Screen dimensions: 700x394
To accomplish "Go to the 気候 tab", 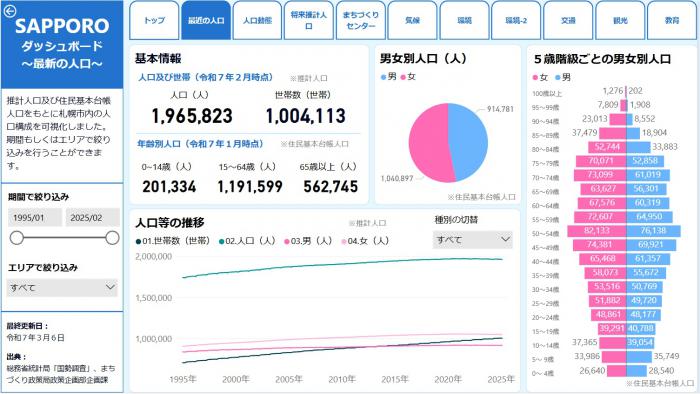I will (412, 21).
